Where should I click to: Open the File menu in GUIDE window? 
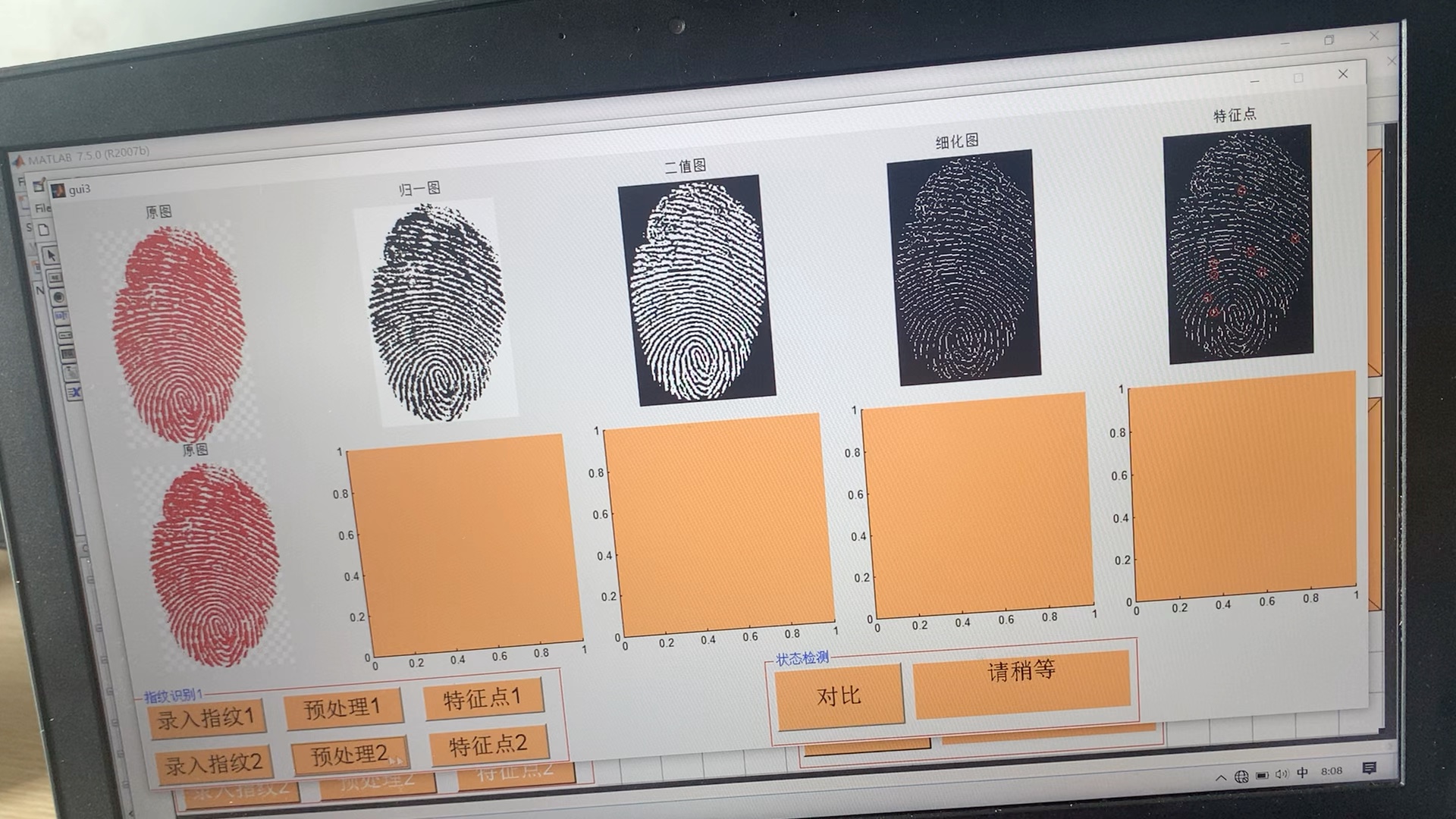pyautogui.click(x=42, y=209)
